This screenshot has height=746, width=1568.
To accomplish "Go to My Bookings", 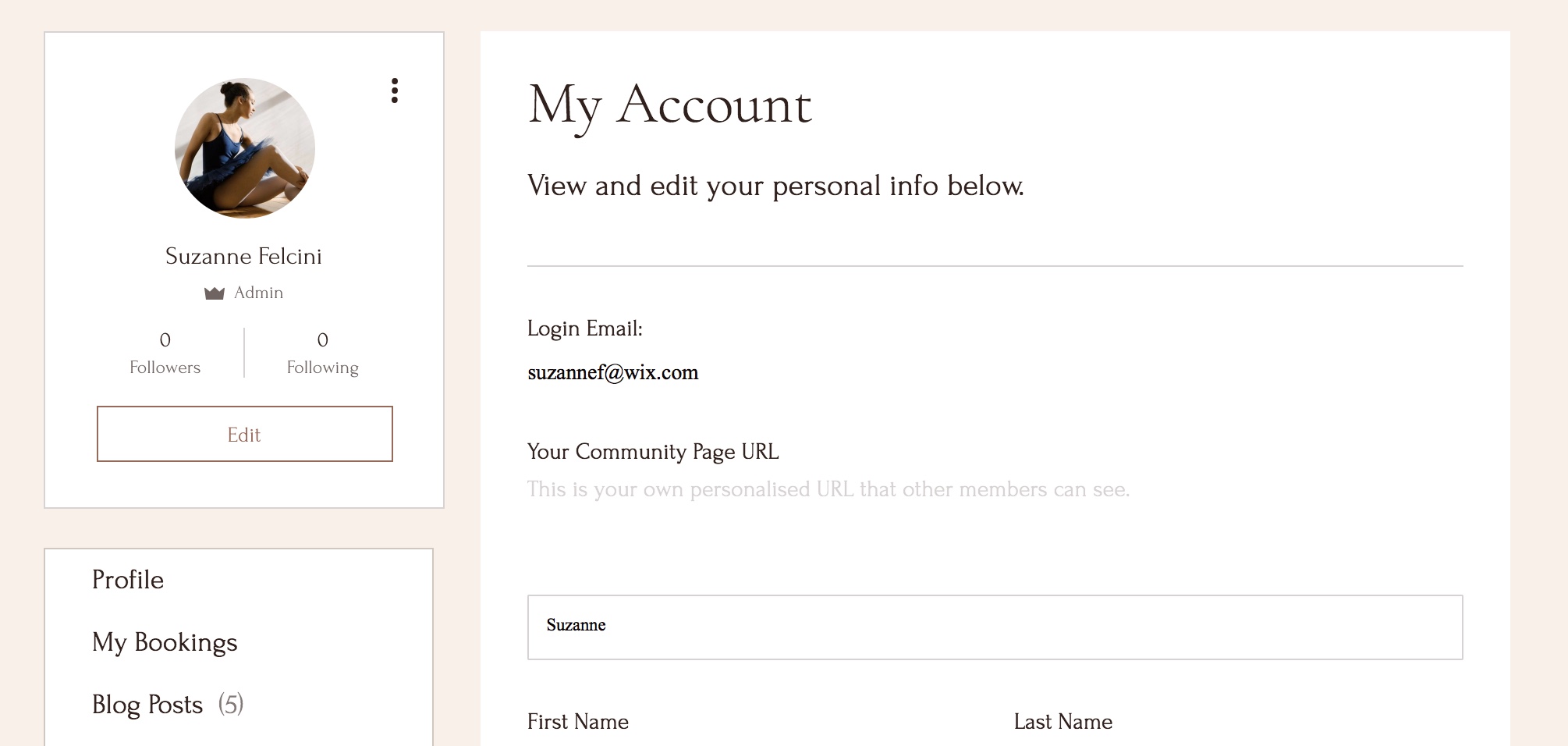I will pos(165,642).
